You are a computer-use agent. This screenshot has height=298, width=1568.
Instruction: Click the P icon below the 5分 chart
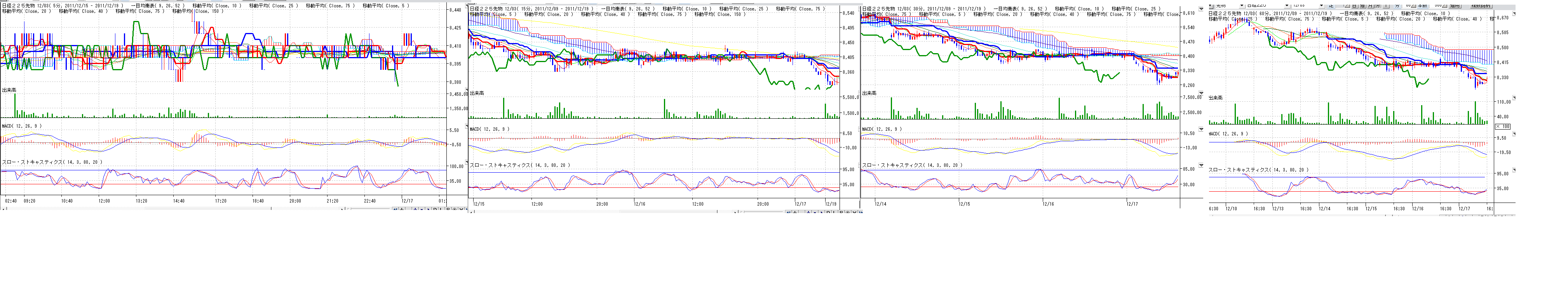click(448, 210)
